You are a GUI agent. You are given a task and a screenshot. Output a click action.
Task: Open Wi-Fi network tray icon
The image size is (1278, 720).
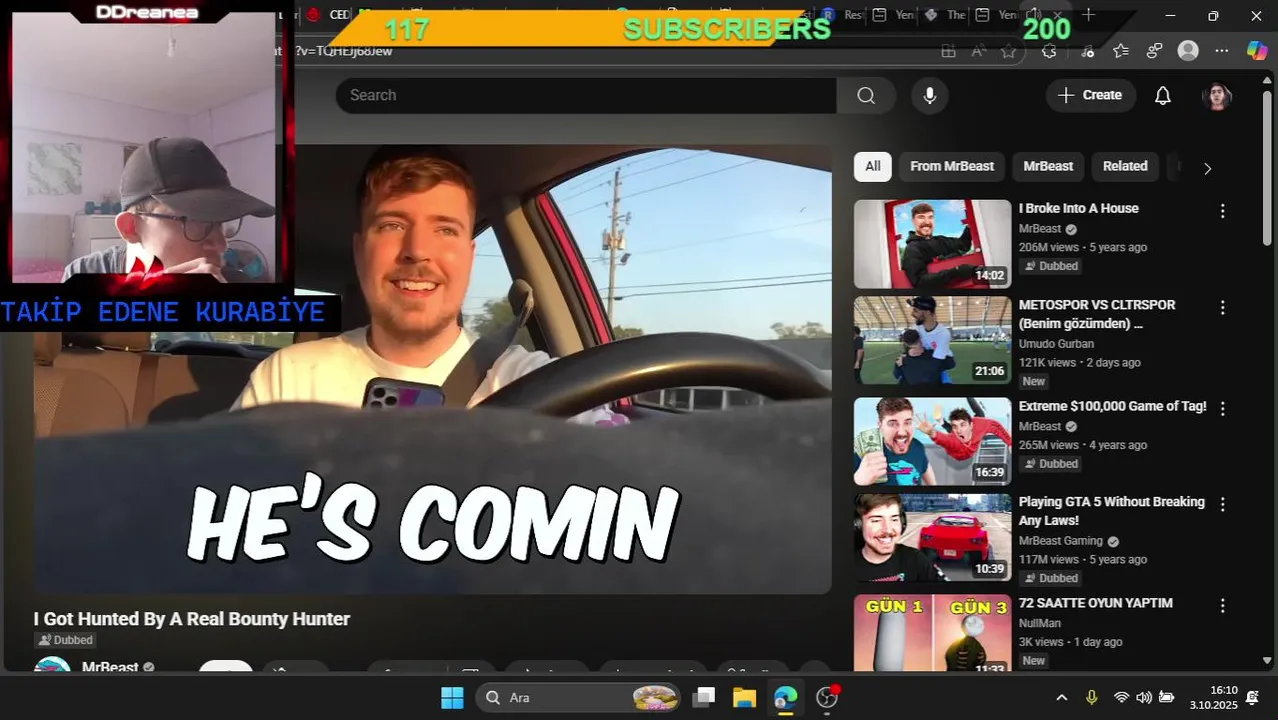1122,697
